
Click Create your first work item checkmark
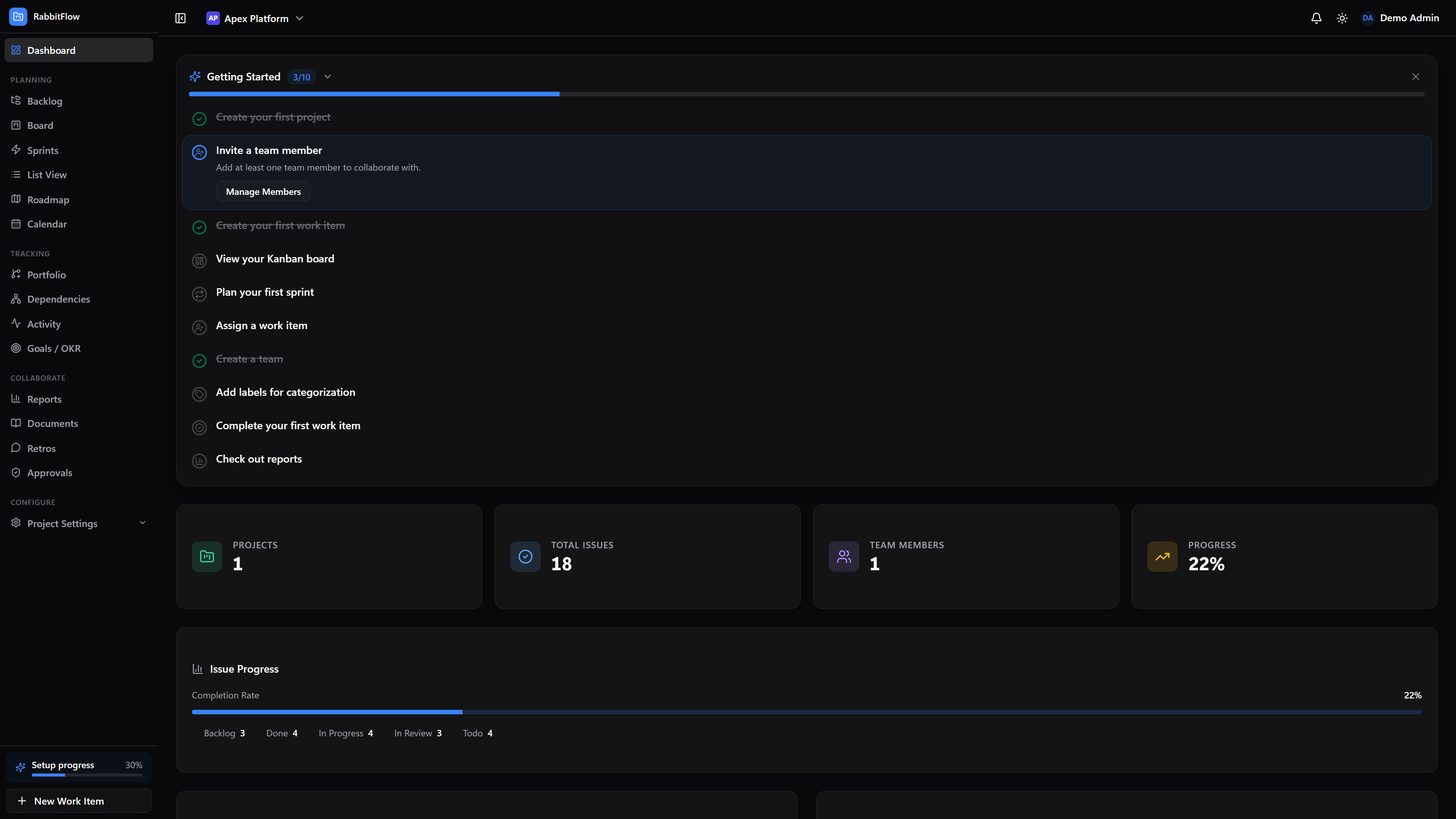pos(199,227)
